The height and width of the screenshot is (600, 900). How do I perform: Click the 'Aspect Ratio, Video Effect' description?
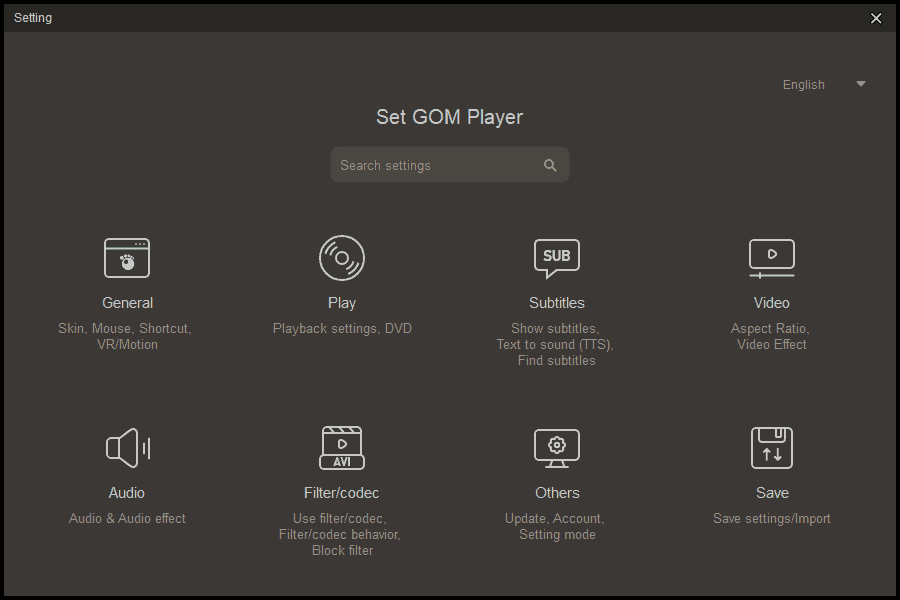tap(771, 336)
